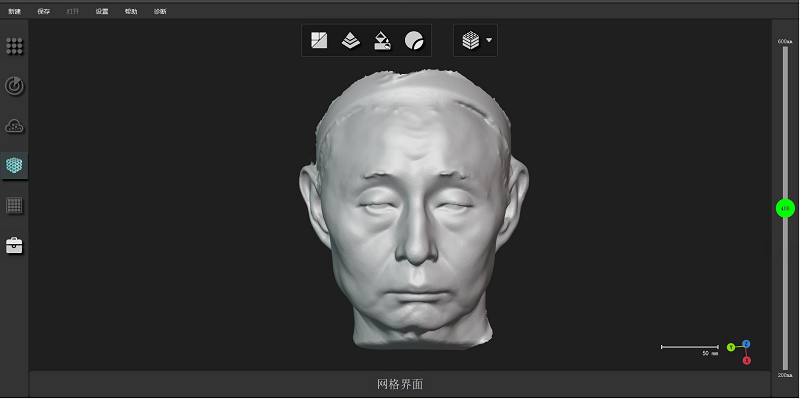
Task: Click the blue Z axis gizmo
Action: (746, 343)
